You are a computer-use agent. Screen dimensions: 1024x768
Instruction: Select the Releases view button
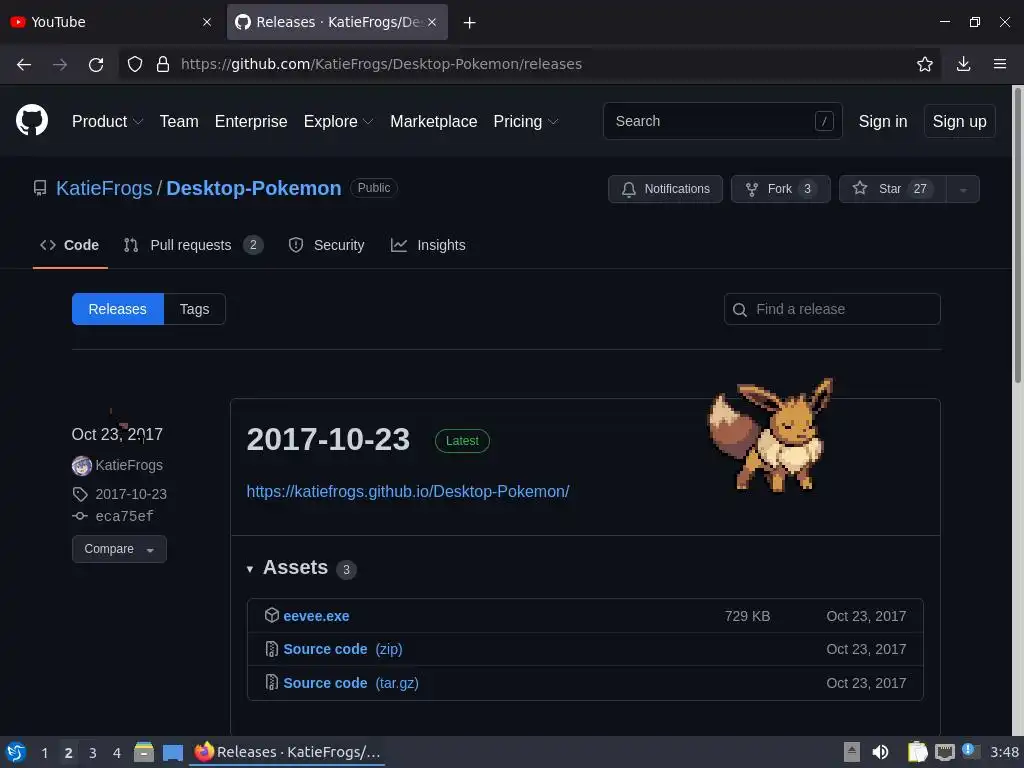tap(118, 309)
